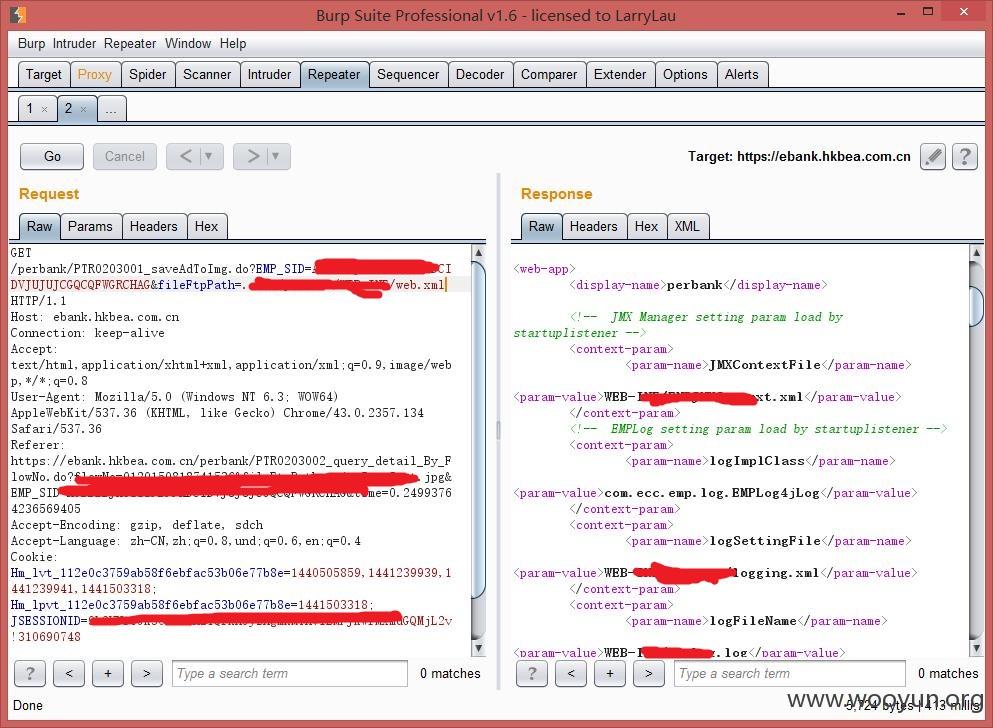
Task: Go to previous match in request search
Action: pos(69,674)
